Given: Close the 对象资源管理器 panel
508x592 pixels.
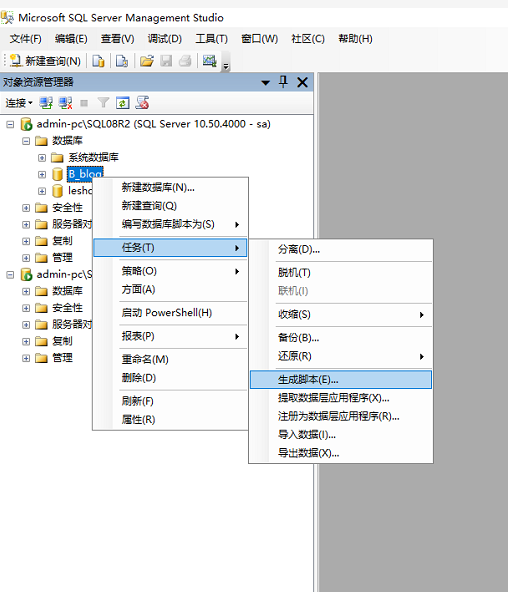Looking at the screenshot, I should pos(302,82).
